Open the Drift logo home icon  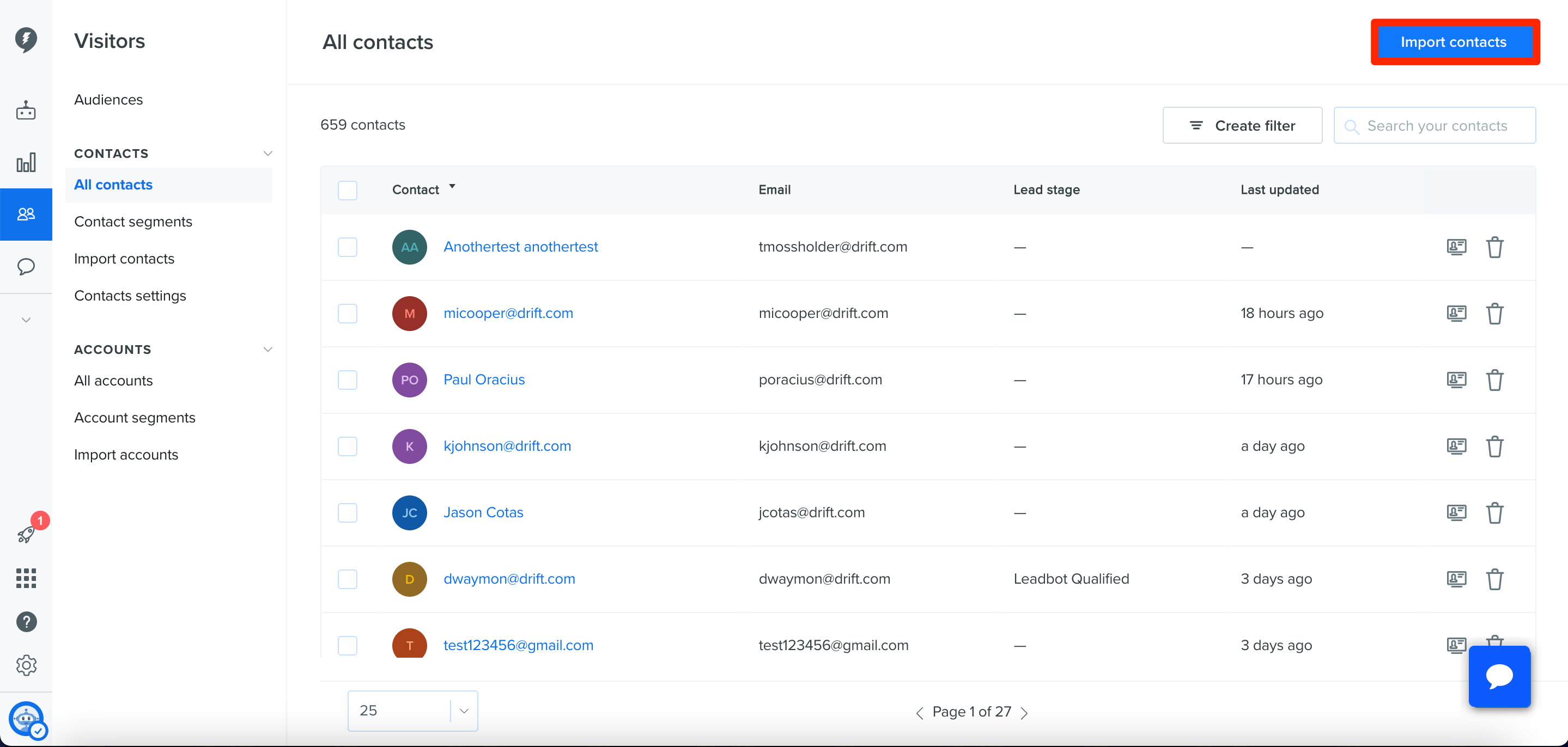pyautogui.click(x=26, y=40)
